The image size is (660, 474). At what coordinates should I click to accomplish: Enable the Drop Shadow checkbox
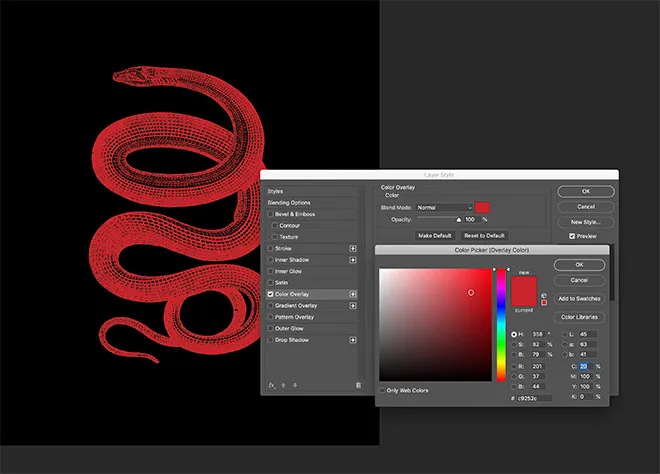tap(271, 340)
